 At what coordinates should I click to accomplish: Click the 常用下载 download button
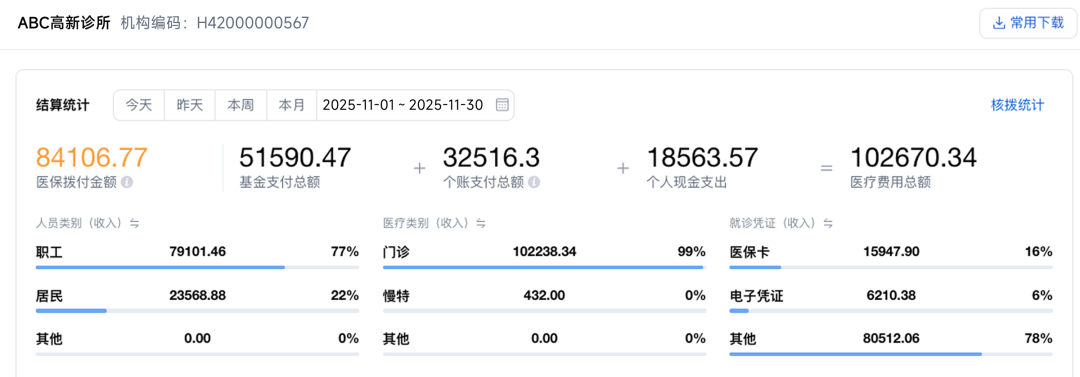[x=1028, y=23]
